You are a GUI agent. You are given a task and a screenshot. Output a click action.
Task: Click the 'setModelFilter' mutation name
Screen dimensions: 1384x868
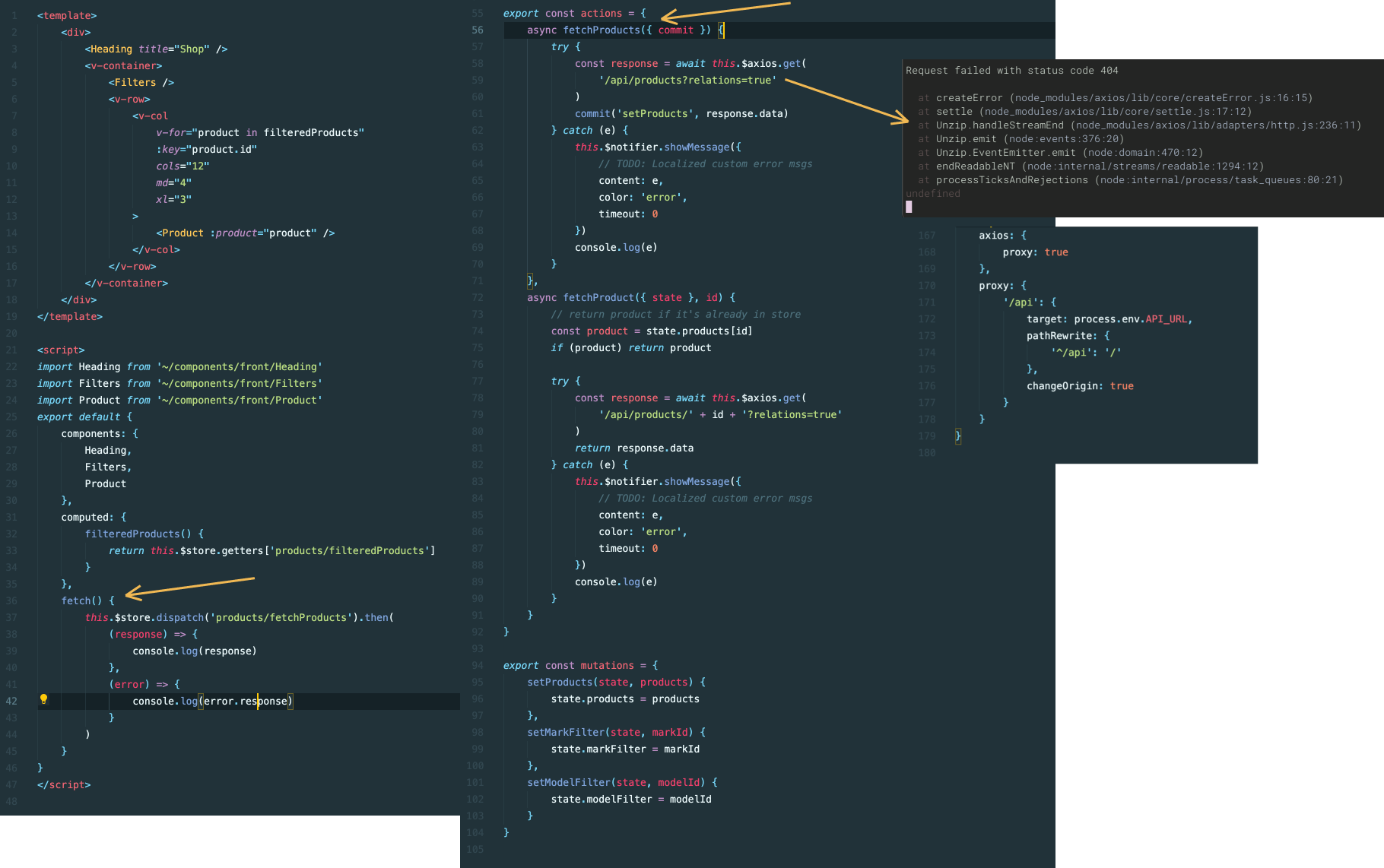pos(569,783)
